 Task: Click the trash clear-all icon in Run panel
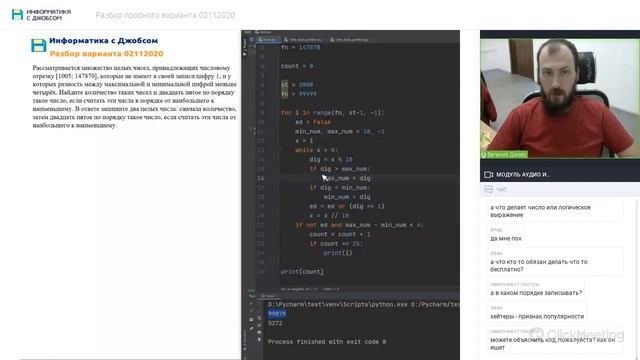[259, 340]
